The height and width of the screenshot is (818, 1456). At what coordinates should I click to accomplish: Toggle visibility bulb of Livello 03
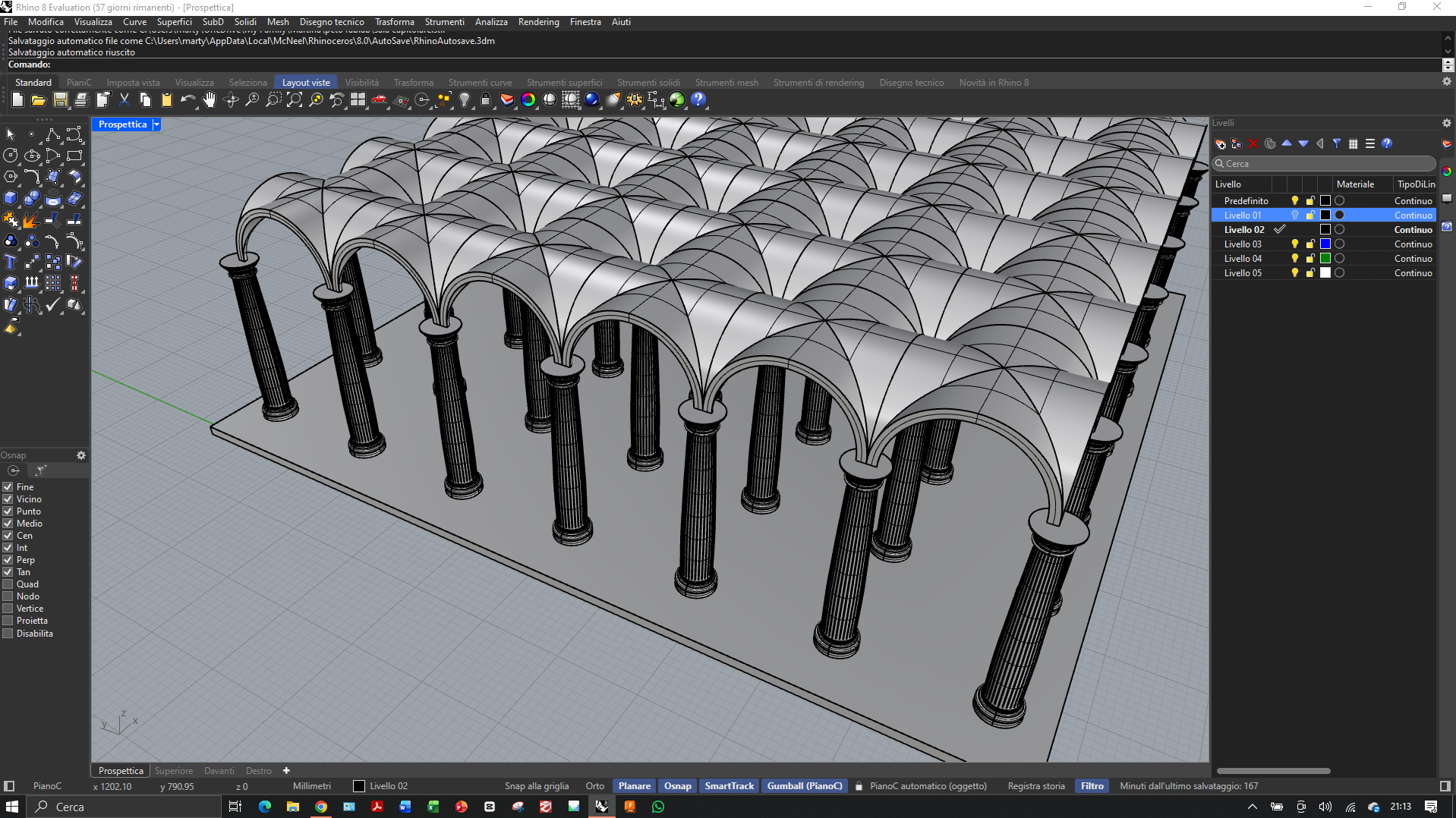tap(1294, 244)
